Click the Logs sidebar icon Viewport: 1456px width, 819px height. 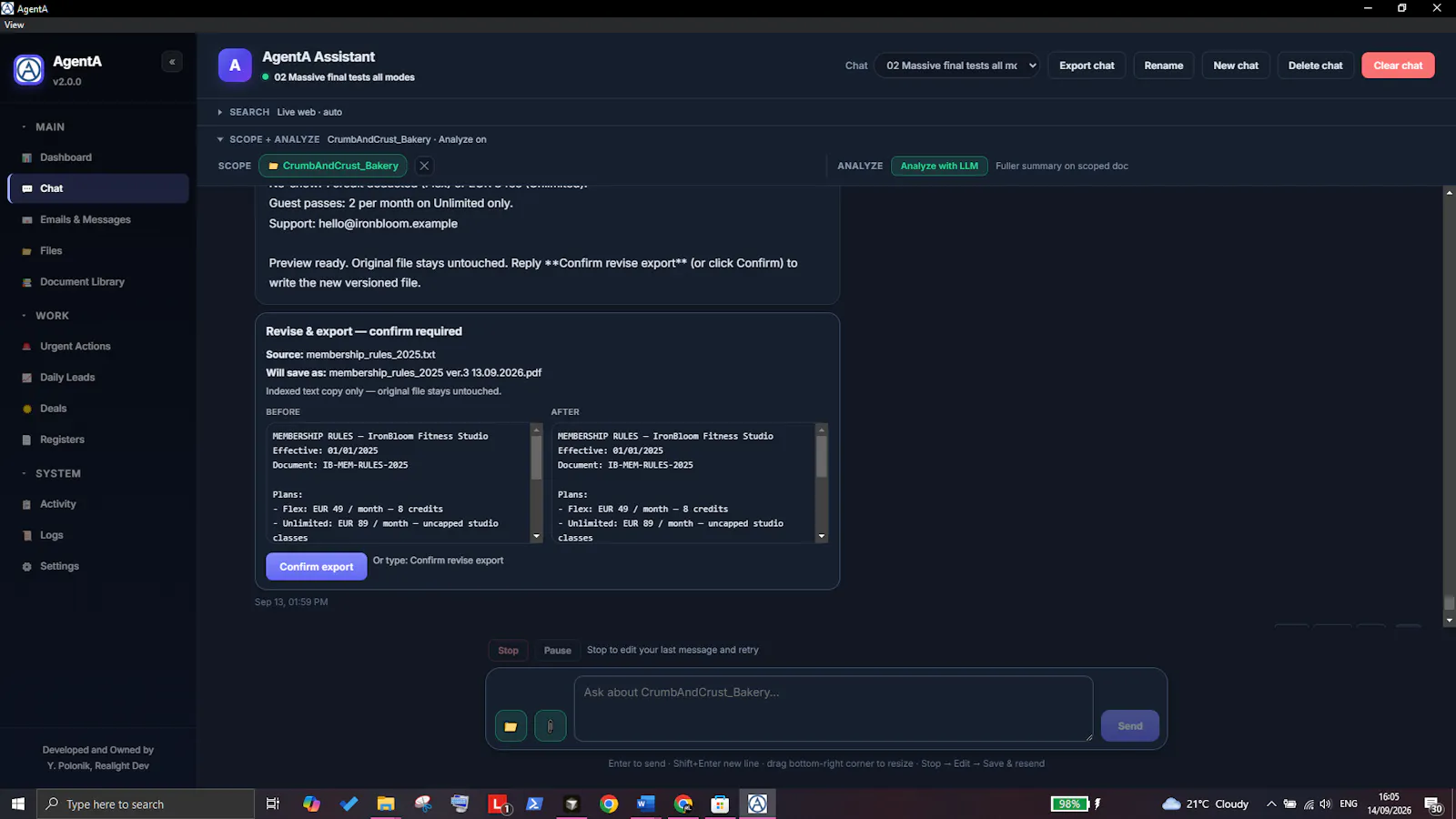coord(27,535)
